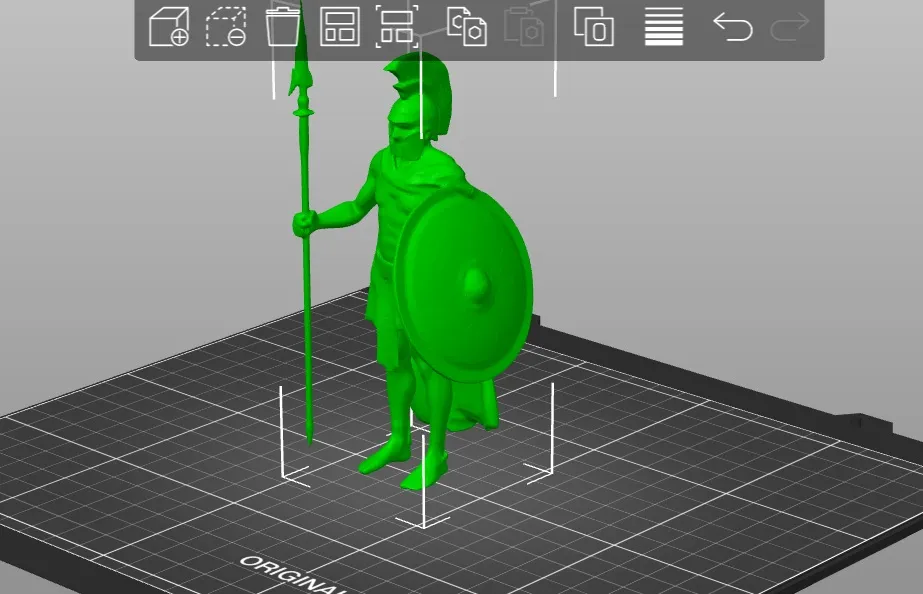Click the greyed-out paste icon
The width and height of the screenshot is (923, 594).
coord(524,27)
